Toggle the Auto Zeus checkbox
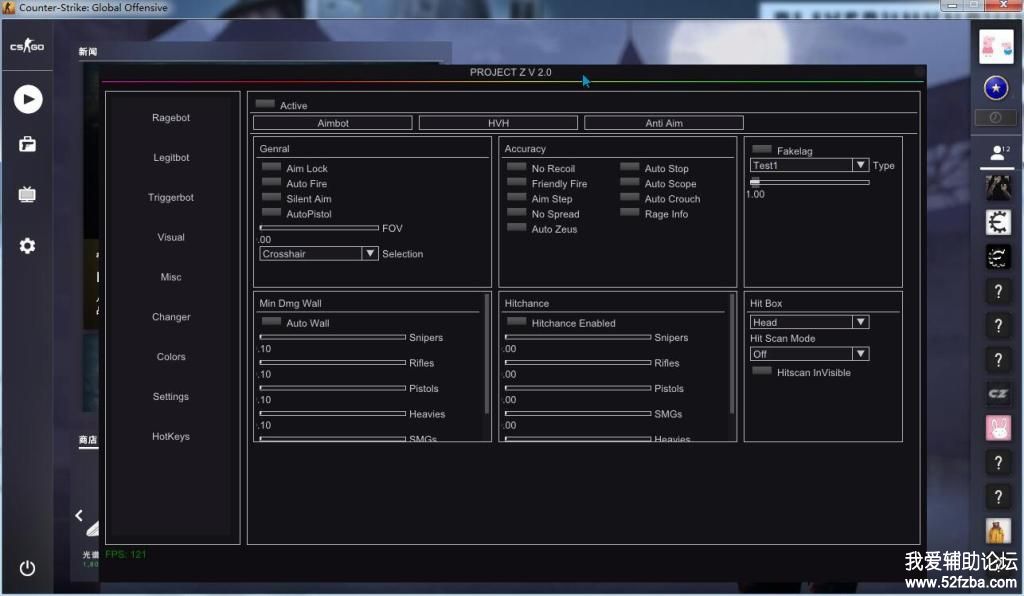 [x=517, y=227]
